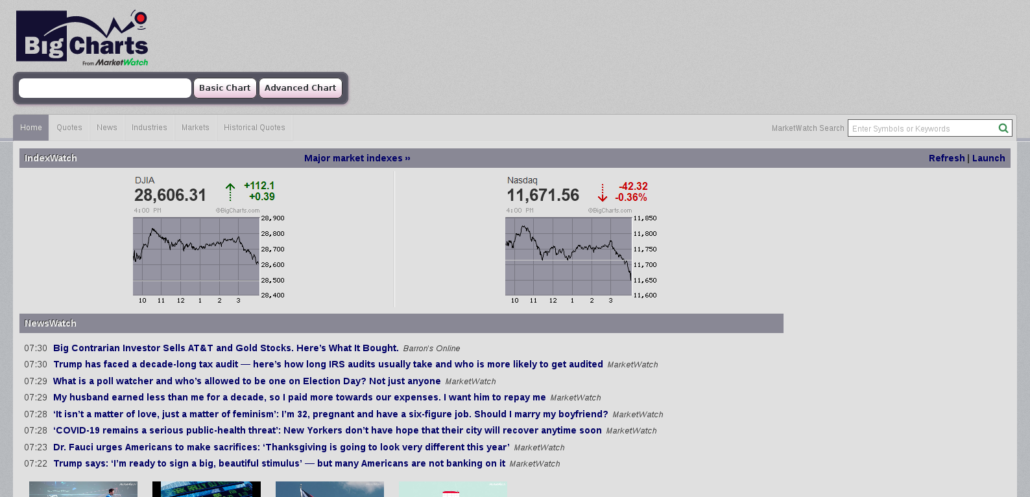Click the MarketWatch search magnifier icon
Image resolution: width=1030 pixels, height=497 pixels.
click(x=1003, y=128)
